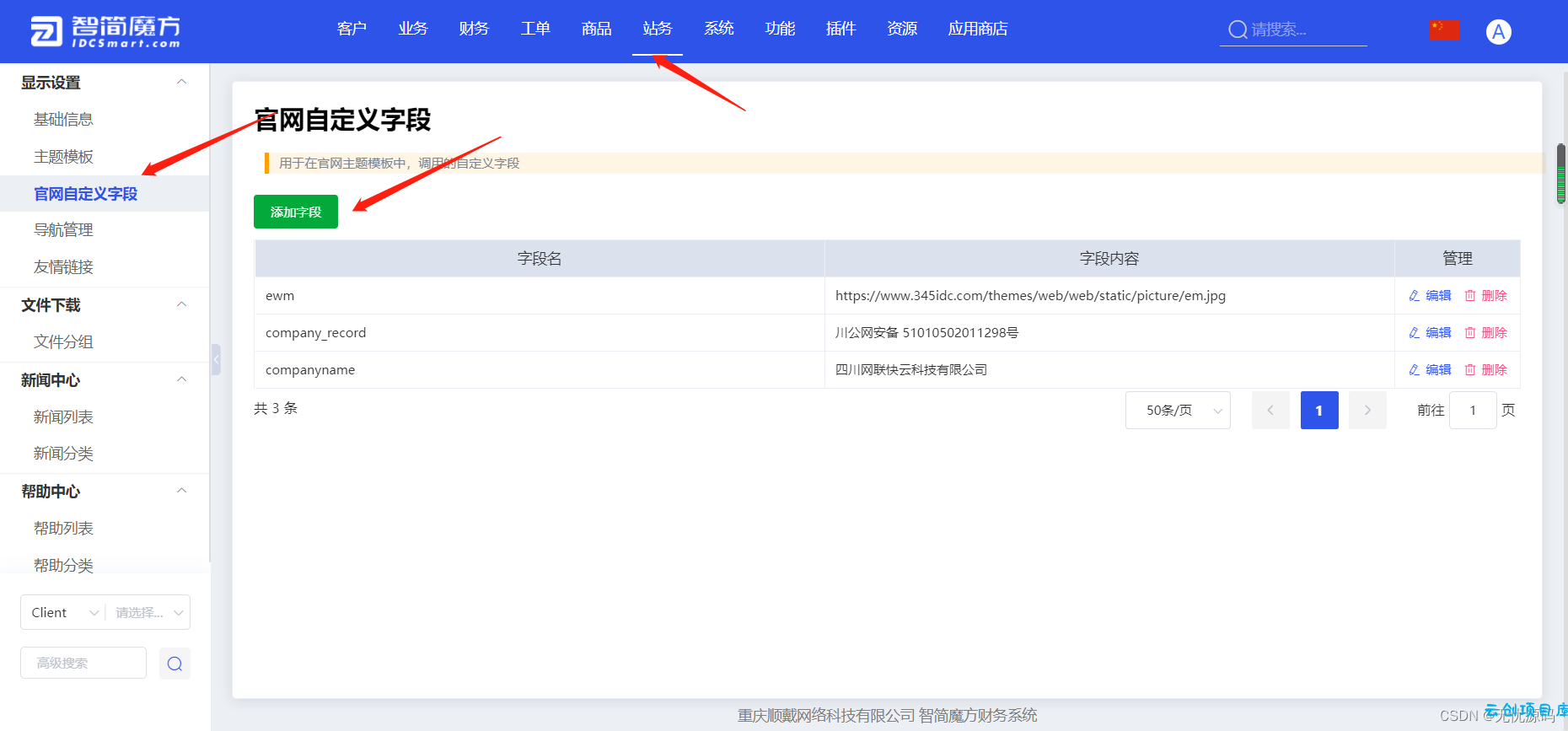Open the 资源 menu
Viewport: 1568px width, 731px height.
click(x=902, y=29)
